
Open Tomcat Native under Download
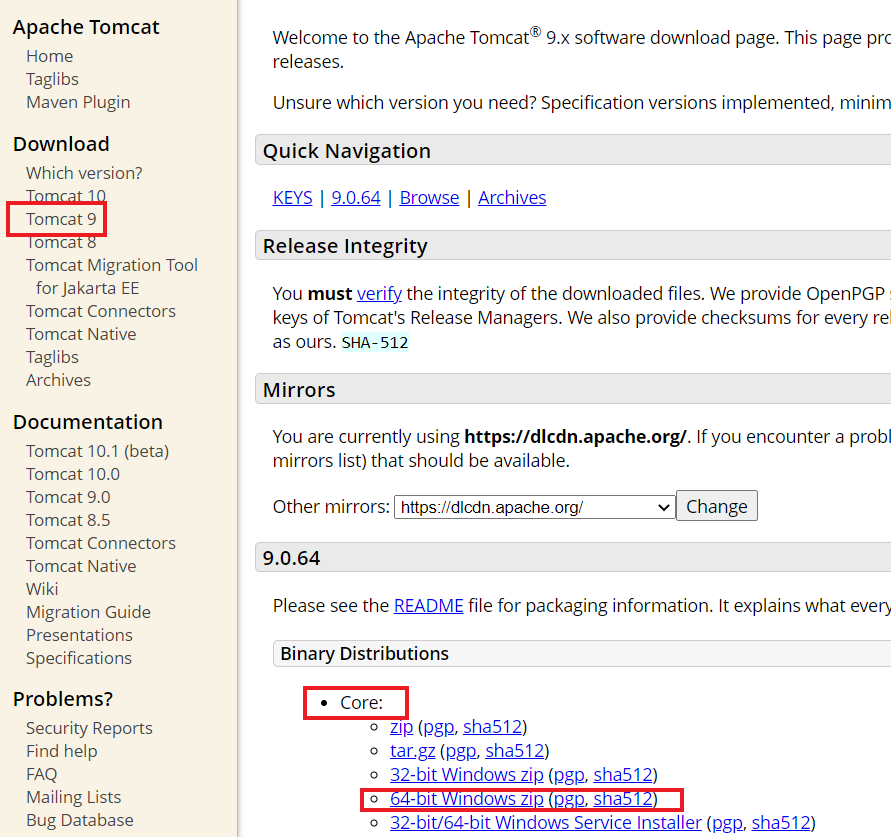(81, 334)
